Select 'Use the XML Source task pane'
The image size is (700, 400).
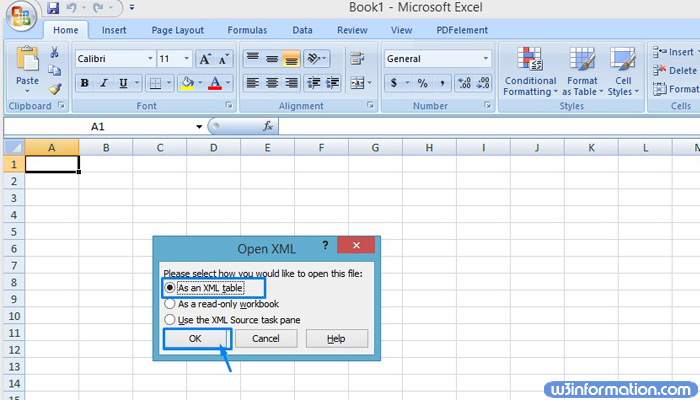233,320
